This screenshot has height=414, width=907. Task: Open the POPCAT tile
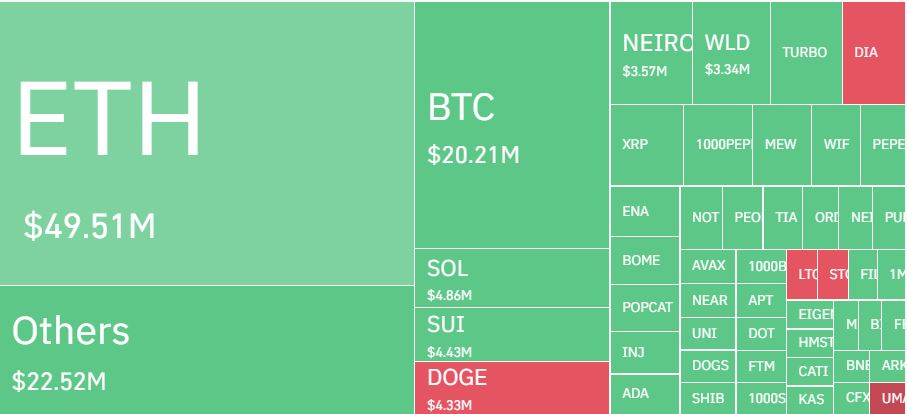click(644, 308)
